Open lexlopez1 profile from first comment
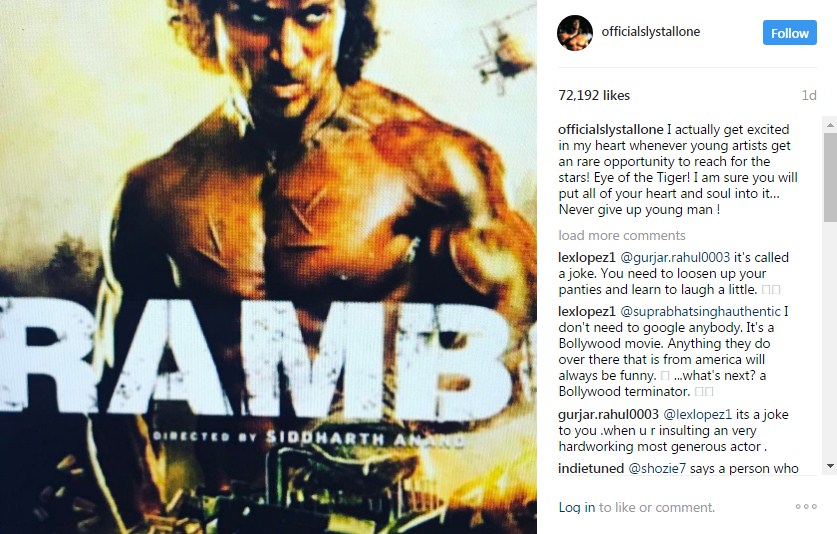 [x=587, y=257]
